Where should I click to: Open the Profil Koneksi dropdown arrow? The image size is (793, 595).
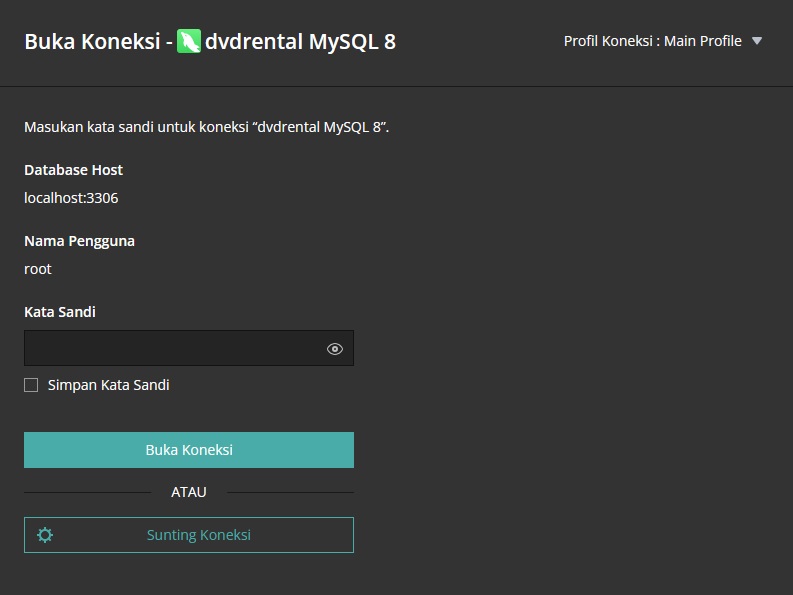click(x=757, y=41)
